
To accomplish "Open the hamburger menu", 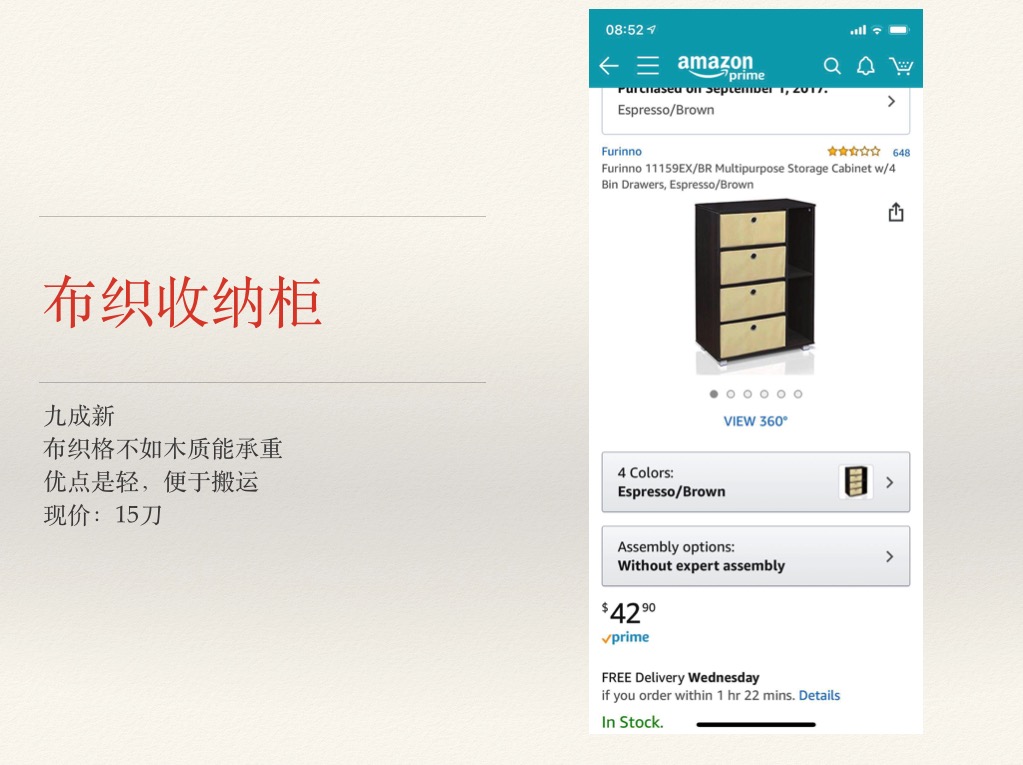I will 648,65.
